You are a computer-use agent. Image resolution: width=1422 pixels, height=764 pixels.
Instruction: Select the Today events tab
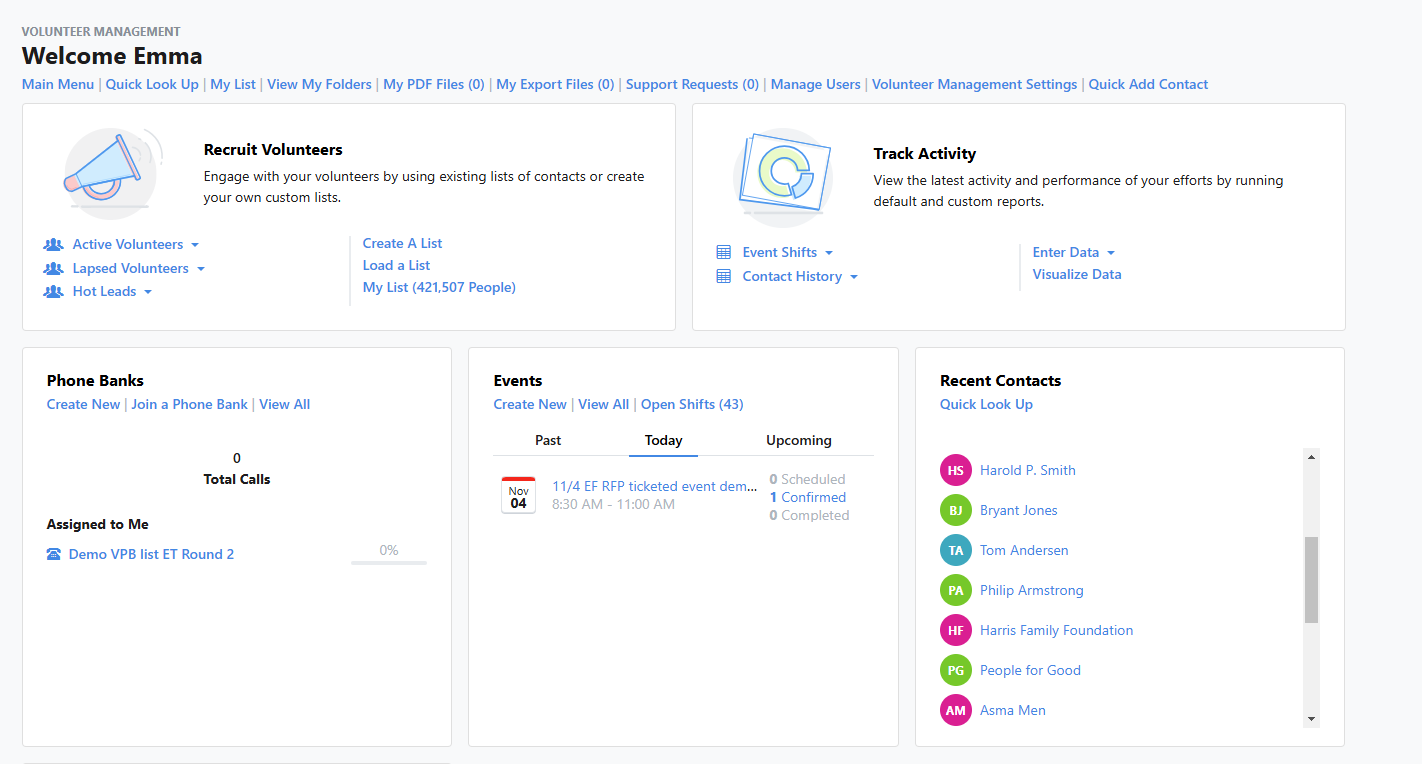pos(663,440)
